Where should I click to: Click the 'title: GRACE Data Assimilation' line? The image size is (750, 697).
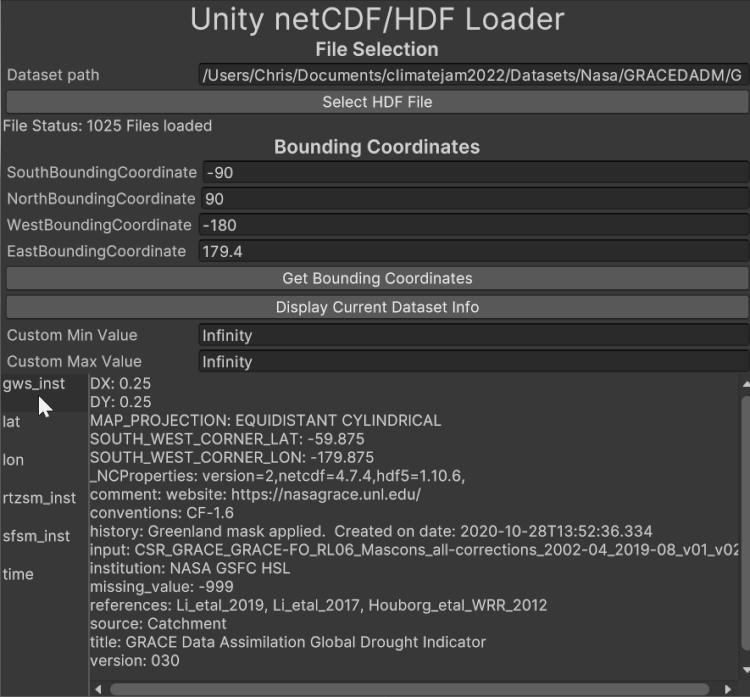click(x=288, y=642)
